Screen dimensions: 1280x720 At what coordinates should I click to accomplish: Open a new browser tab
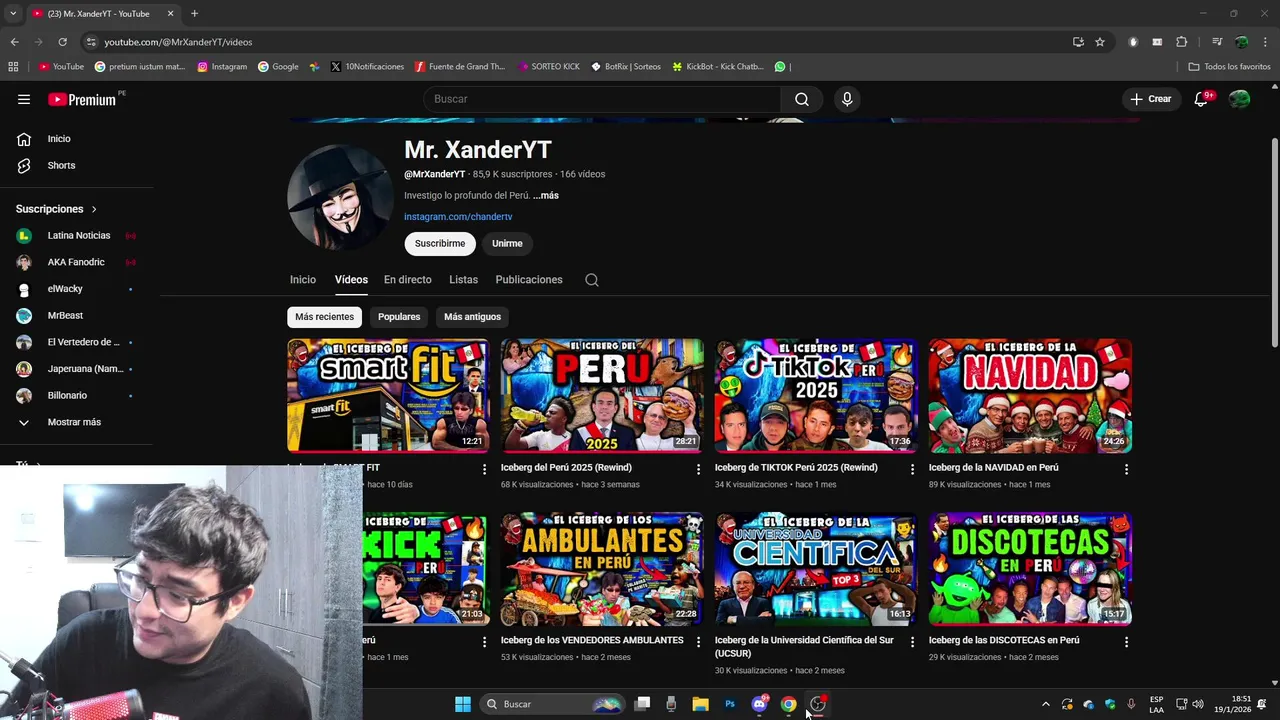click(x=194, y=14)
